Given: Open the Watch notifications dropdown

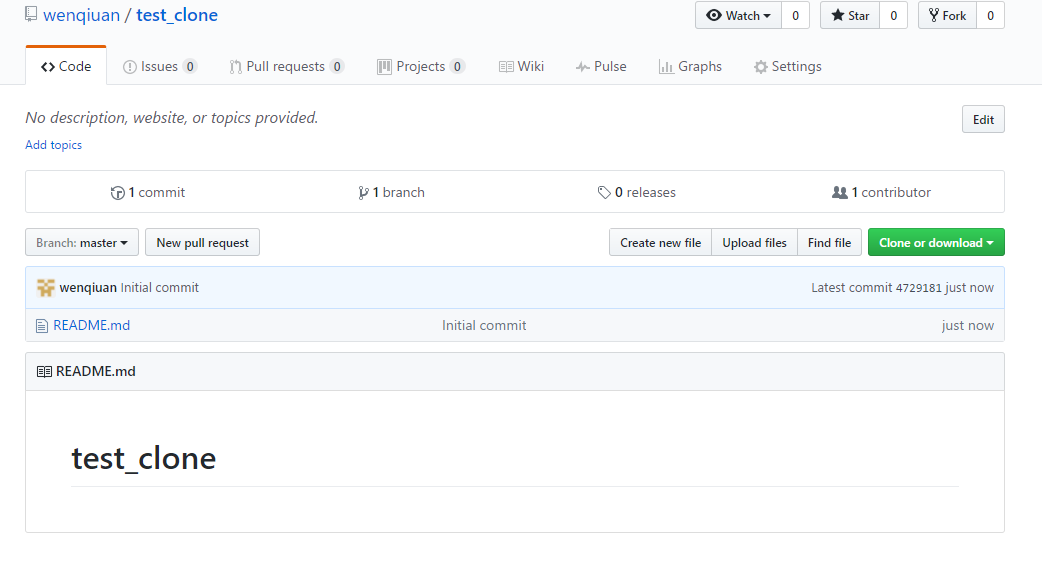Looking at the screenshot, I should 738,15.
